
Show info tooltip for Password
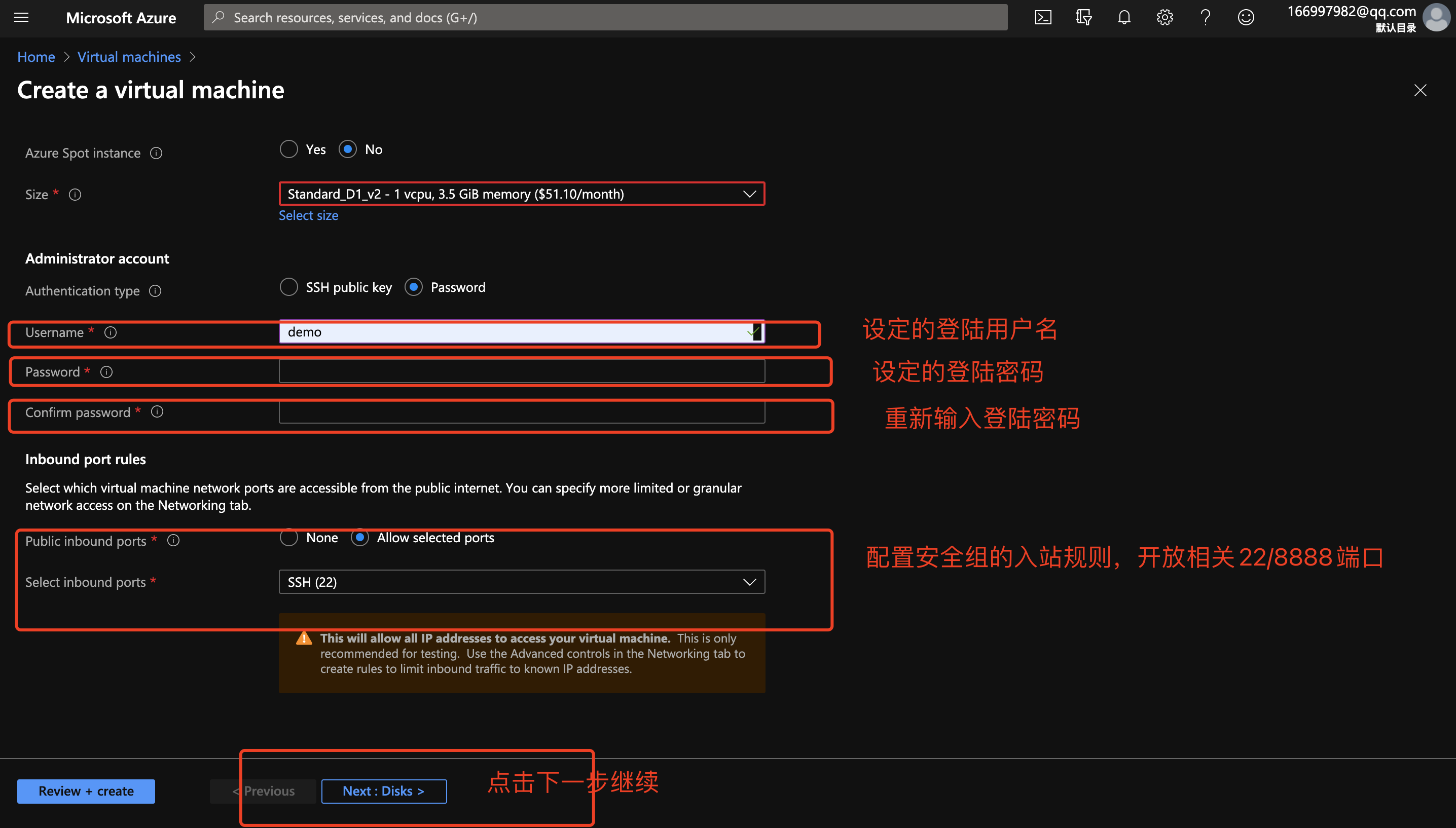point(106,372)
